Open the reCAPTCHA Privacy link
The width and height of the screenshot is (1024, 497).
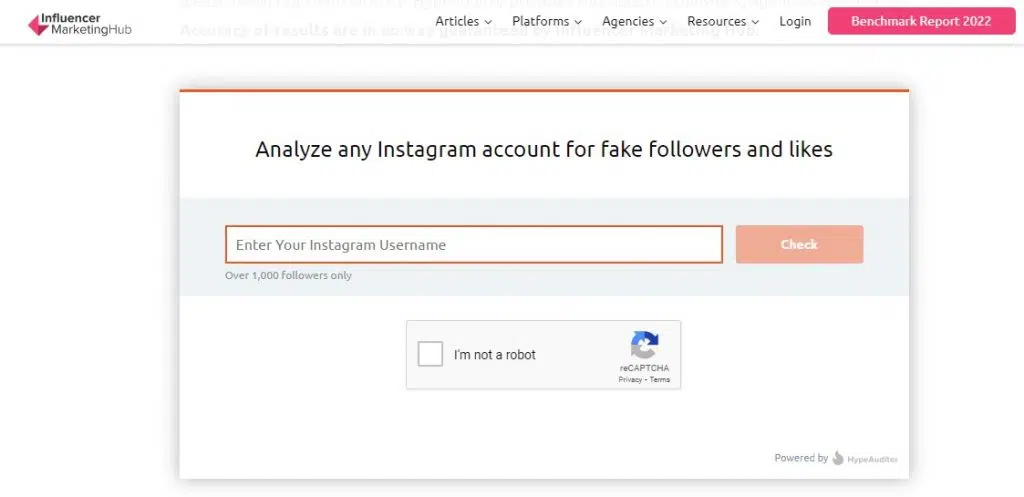630,379
